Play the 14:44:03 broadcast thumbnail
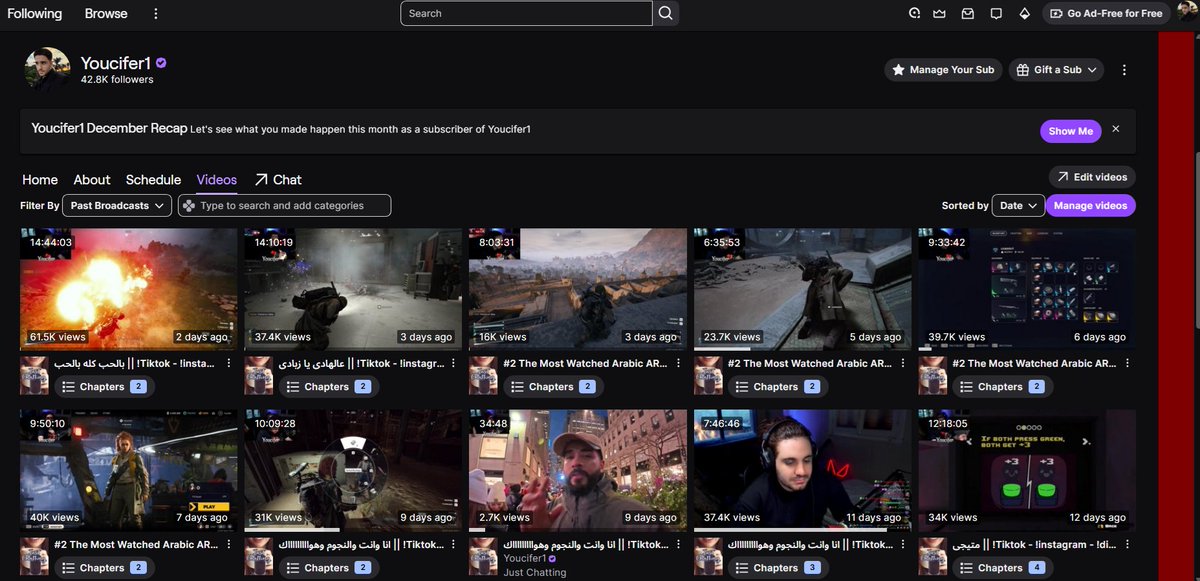 [x=129, y=288]
